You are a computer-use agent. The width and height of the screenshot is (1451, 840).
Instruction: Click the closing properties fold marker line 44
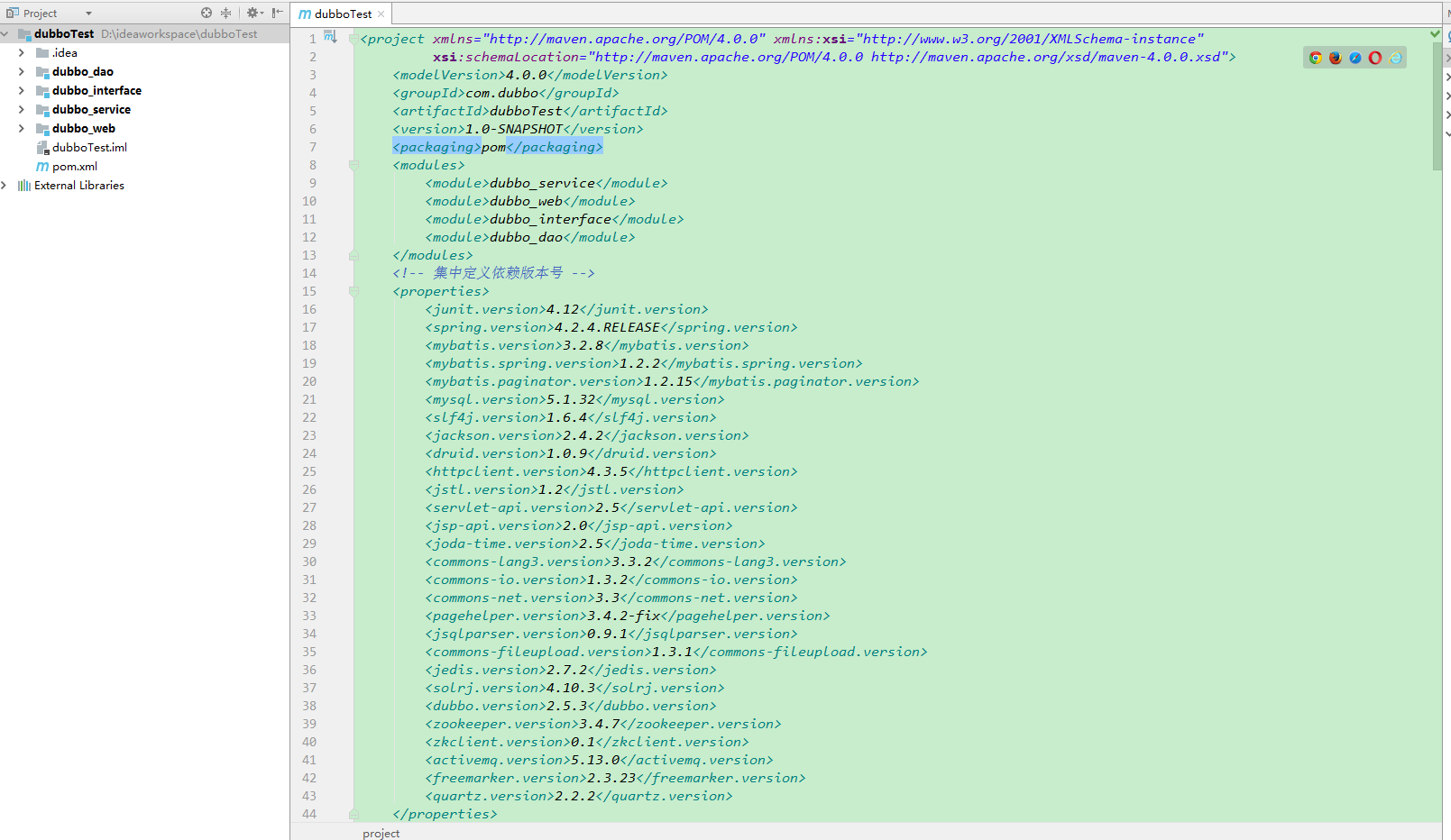pos(354,814)
